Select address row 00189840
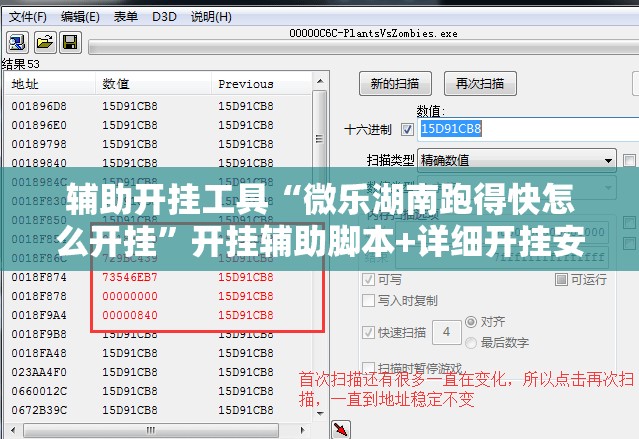 click(x=158, y=163)
